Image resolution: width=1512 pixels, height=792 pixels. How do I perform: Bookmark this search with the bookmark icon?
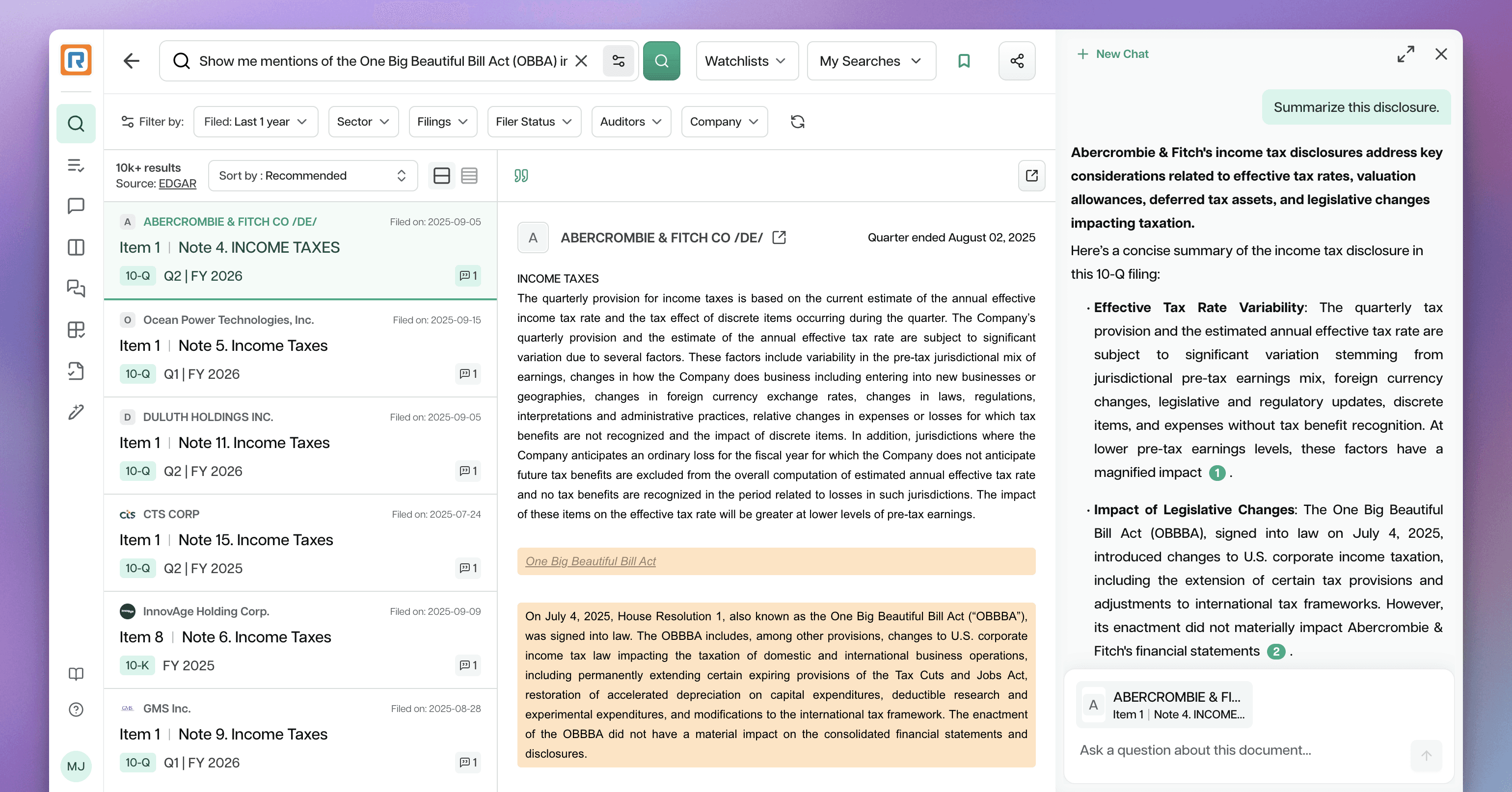click(964, 61)
